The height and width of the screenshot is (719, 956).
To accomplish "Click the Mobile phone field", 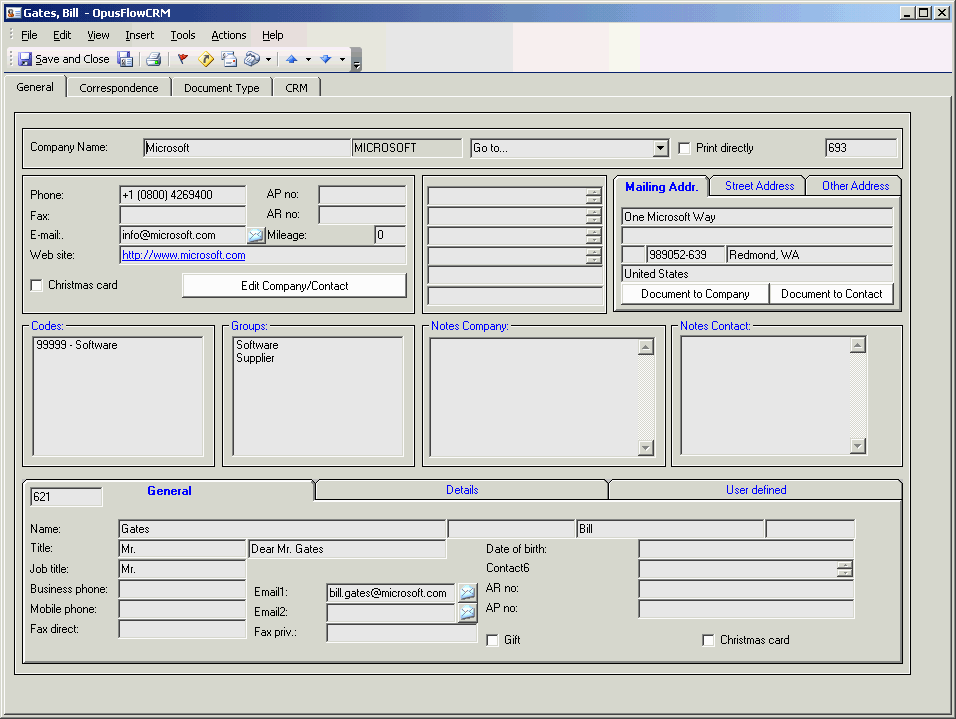I will tap(182, 609).
